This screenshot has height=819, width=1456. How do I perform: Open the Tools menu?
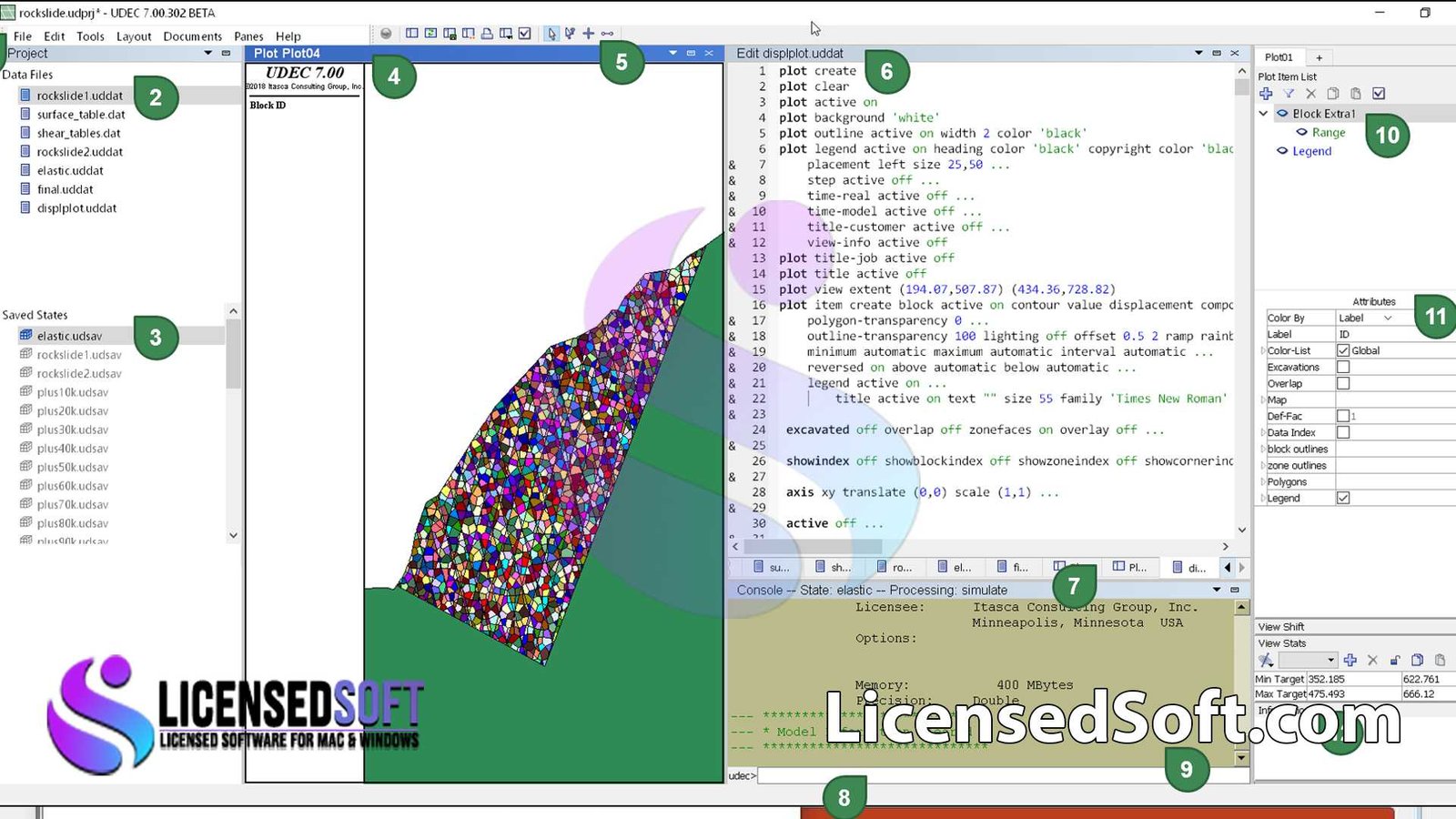click(x=90, y=36)
